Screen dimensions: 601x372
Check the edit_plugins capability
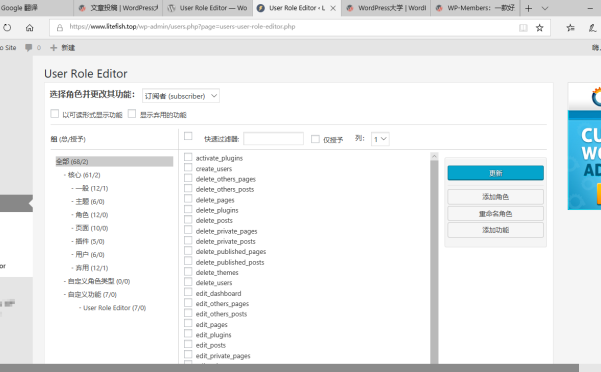pyautogui.click(x=188, y=334)
